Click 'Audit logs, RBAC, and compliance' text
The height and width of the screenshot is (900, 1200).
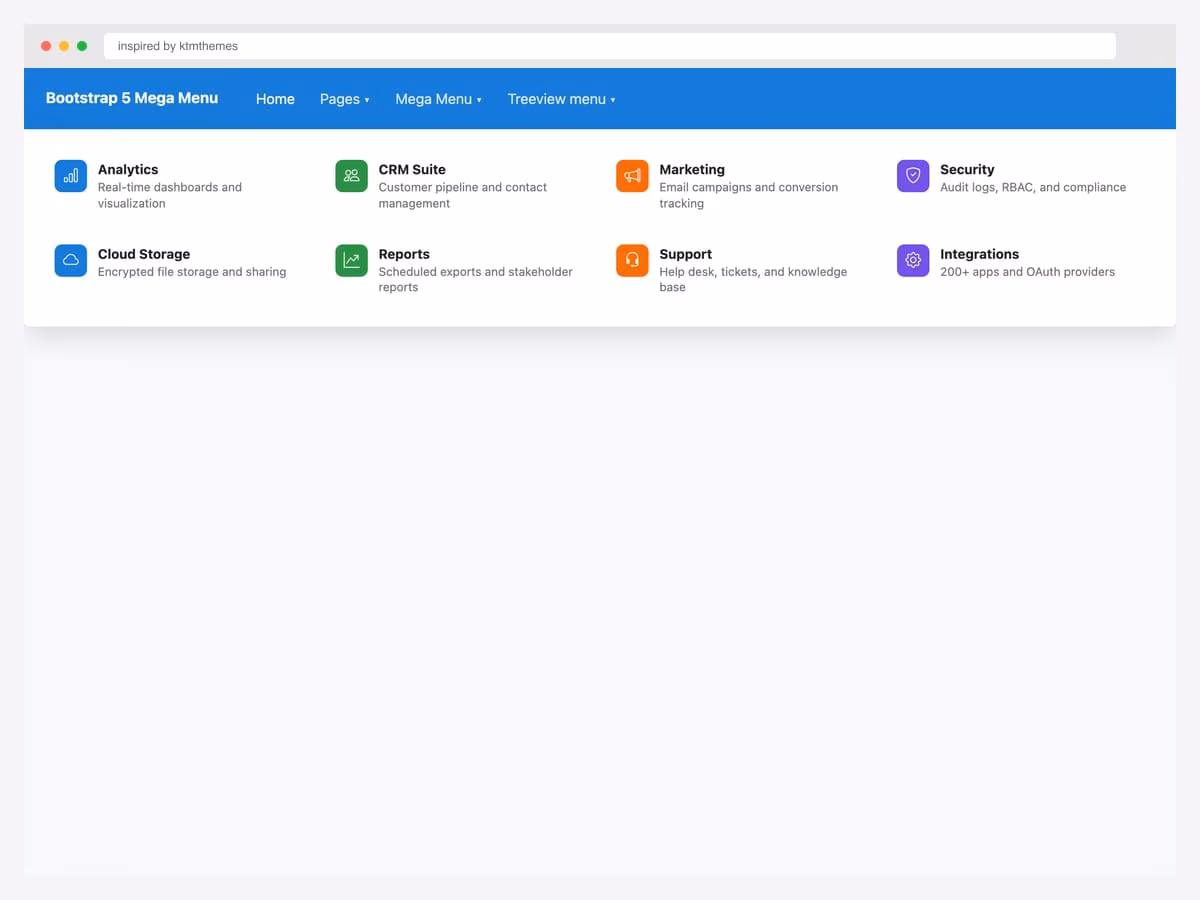coord(1033,187)
